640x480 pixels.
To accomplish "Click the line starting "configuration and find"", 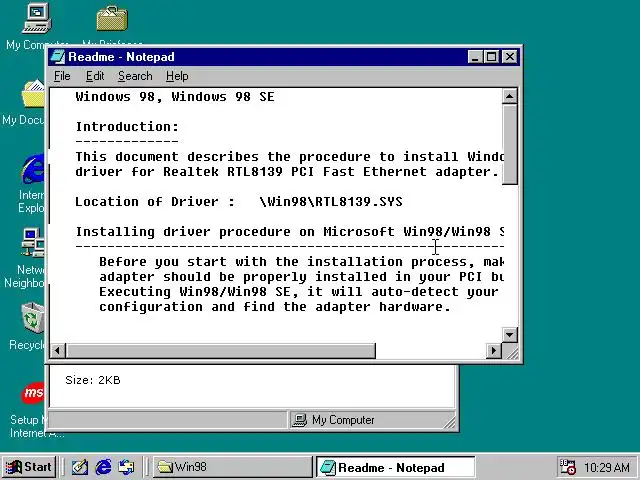I will [275, 307].
